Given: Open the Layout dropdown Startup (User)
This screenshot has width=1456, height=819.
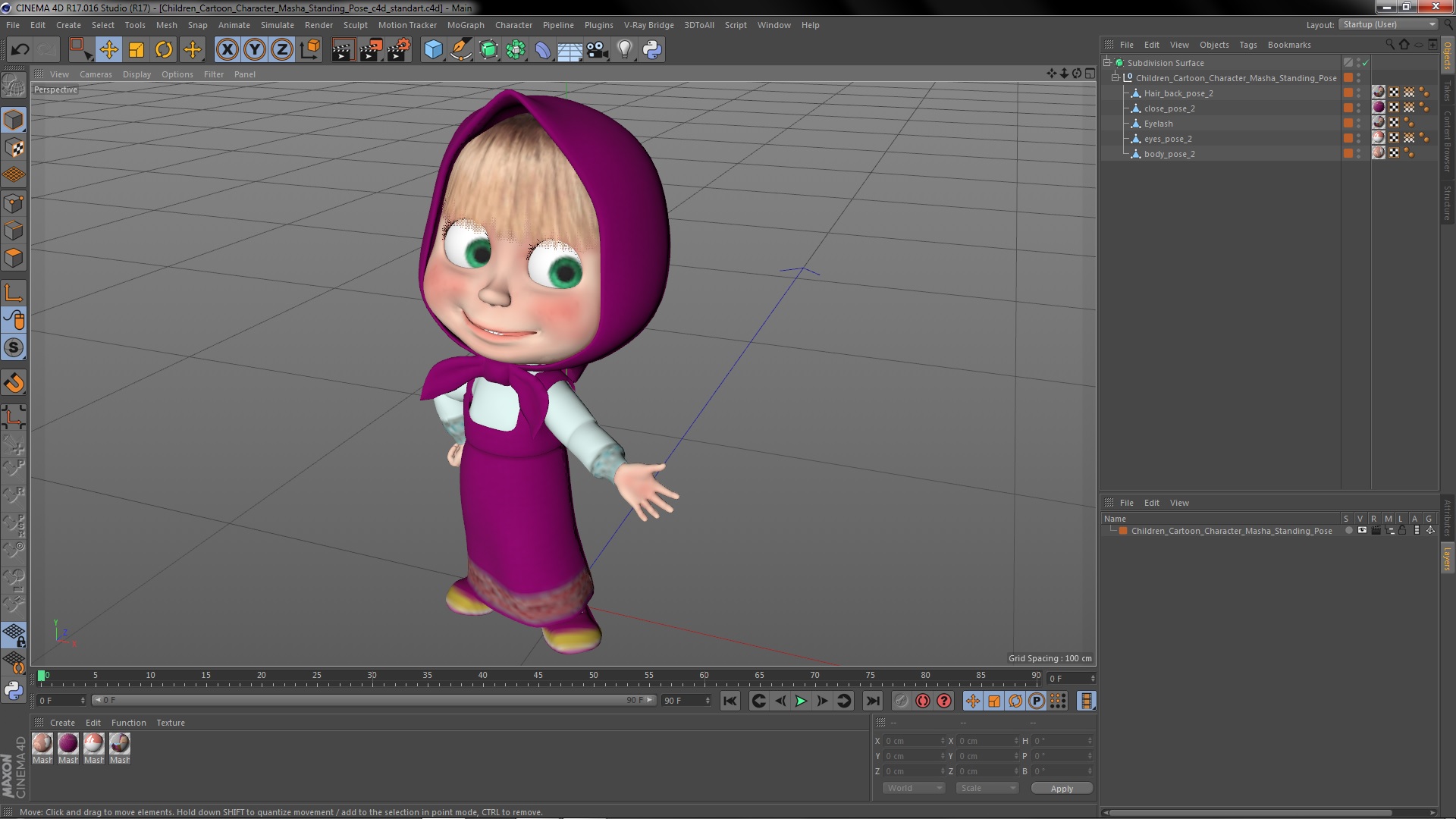Looking at the screenshot, I should pos(1389,24).
